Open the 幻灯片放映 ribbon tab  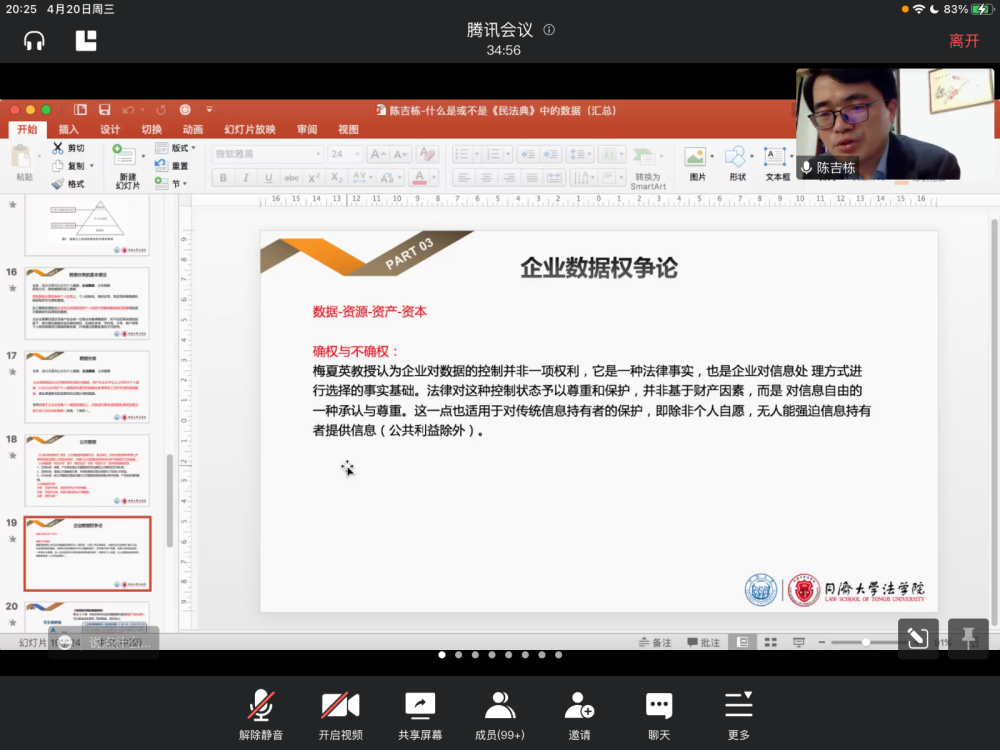pyautogui.click(x=250, y=129)
